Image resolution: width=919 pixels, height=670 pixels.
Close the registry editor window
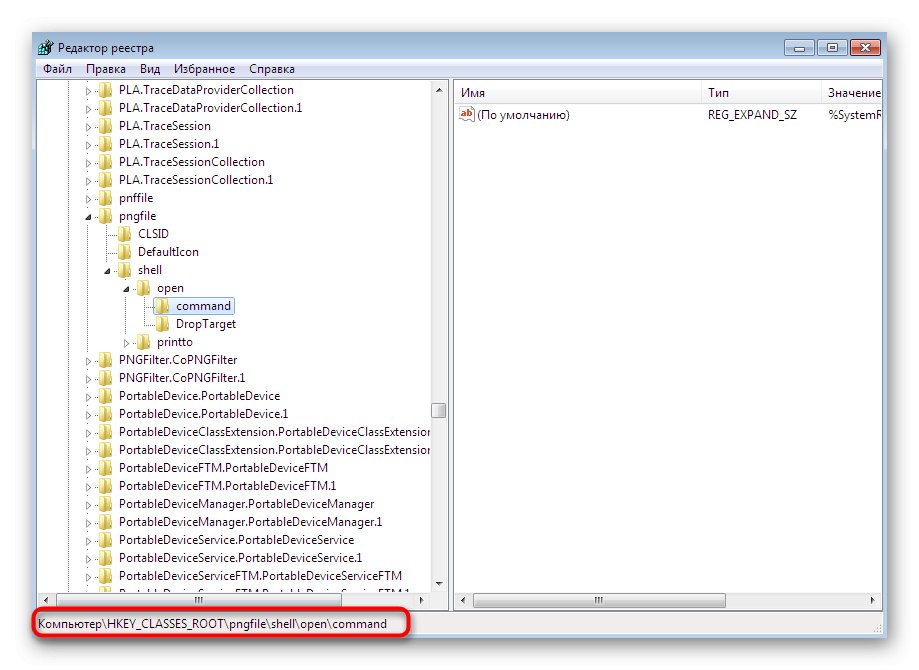[x=865, y=48]
